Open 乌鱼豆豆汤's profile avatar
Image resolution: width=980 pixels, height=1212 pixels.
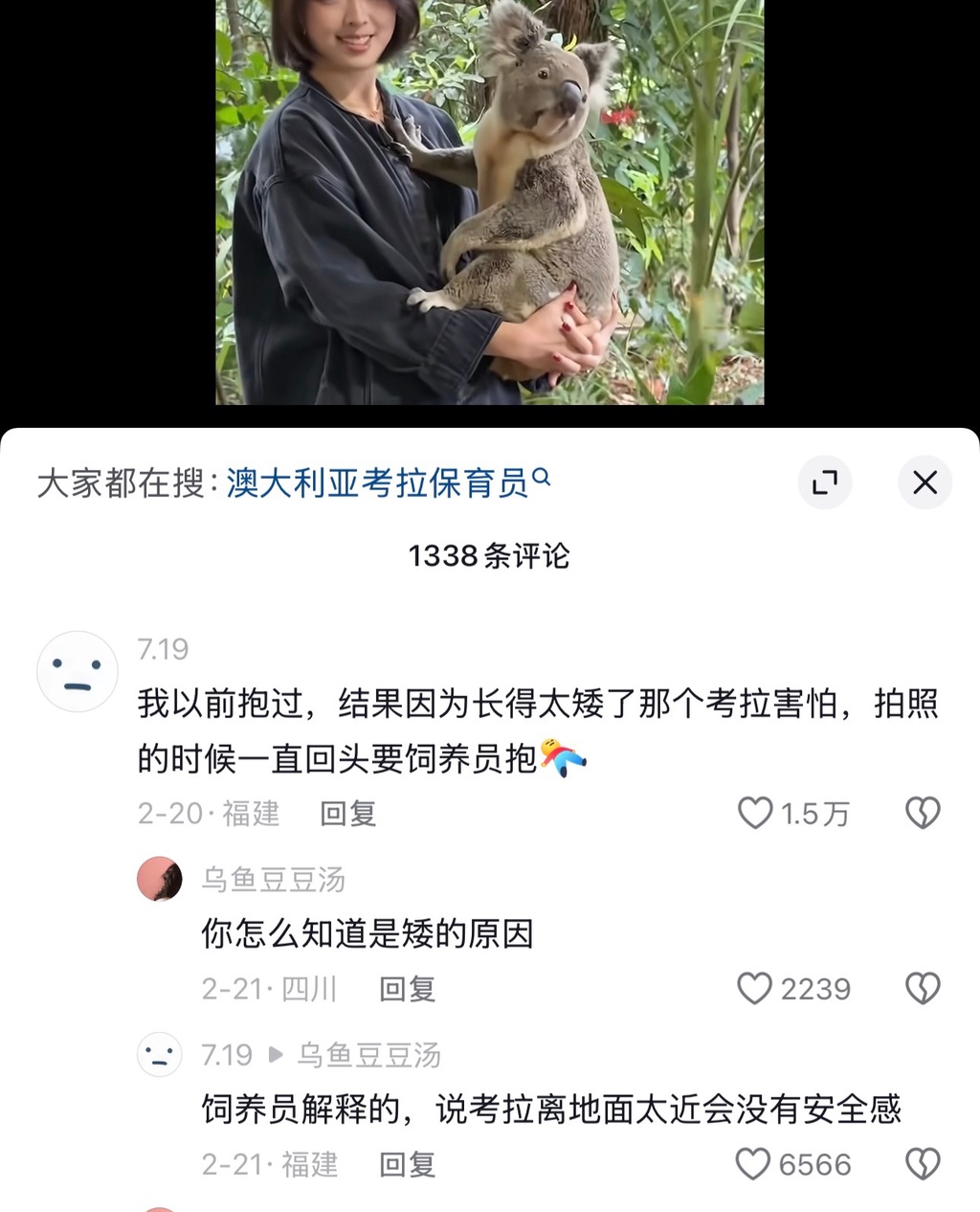click(x=160, y=879)
